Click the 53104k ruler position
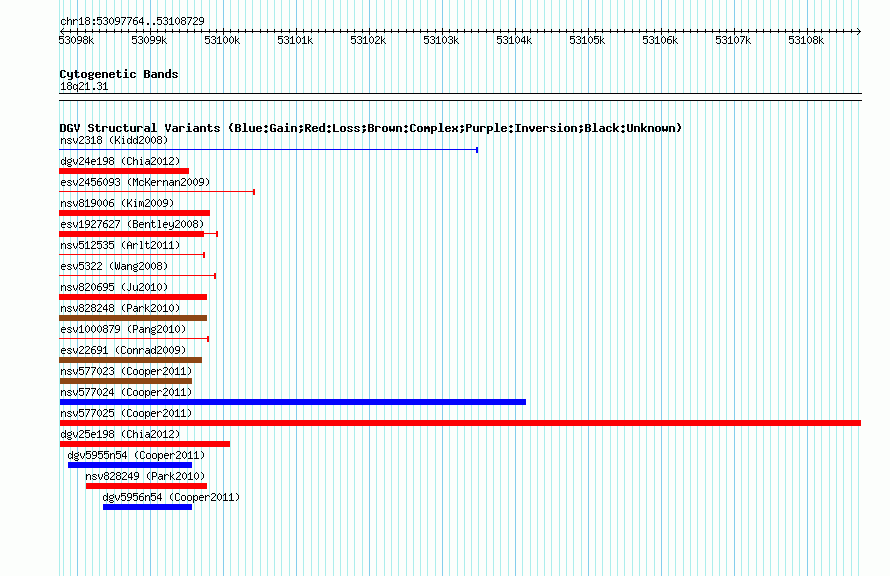The image size is (890, 576). (x=514, y=40)
